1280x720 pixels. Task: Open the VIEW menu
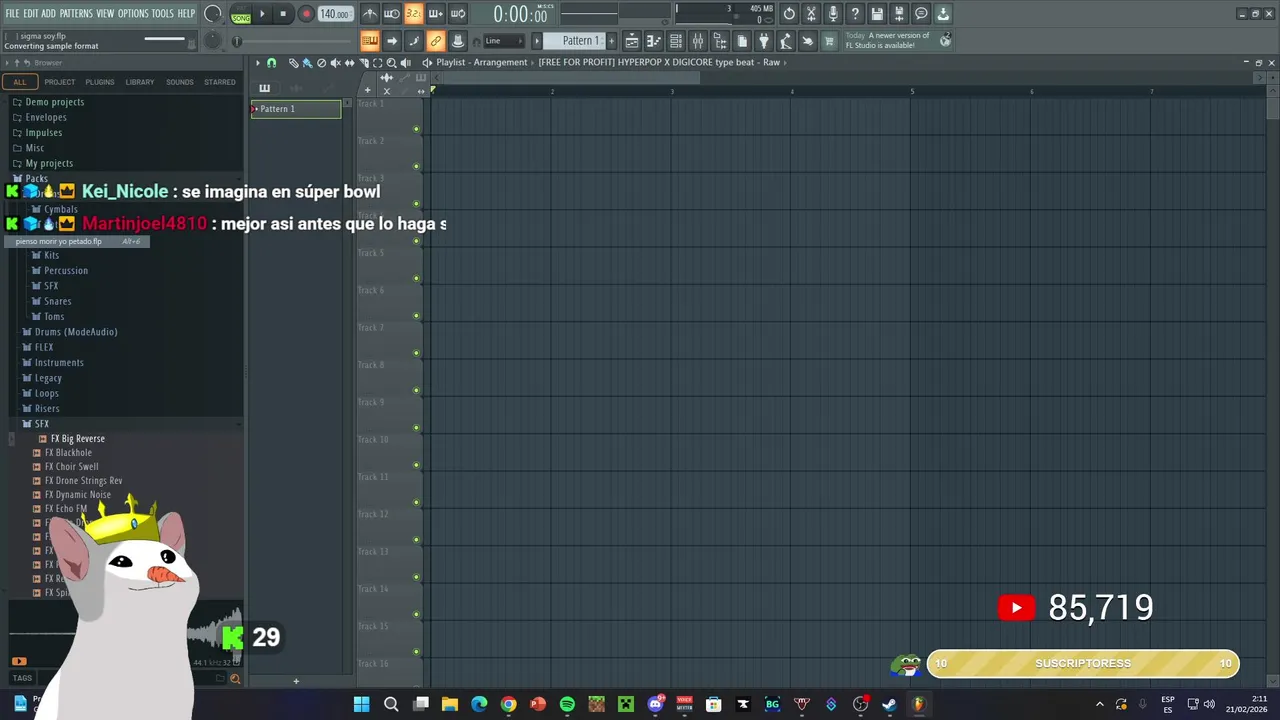click(105, 14)
